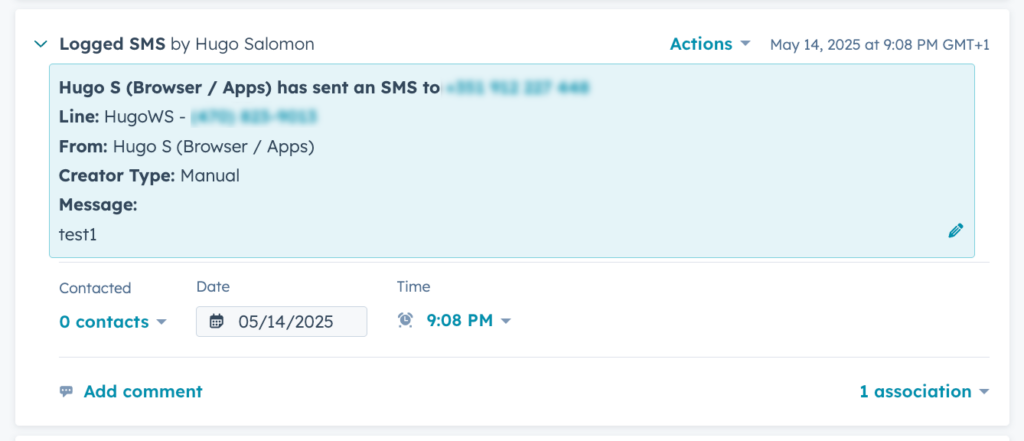Click the caret arrow after 1 association
This screenshot has height=441, width=1024.
(x=984, y=392)
